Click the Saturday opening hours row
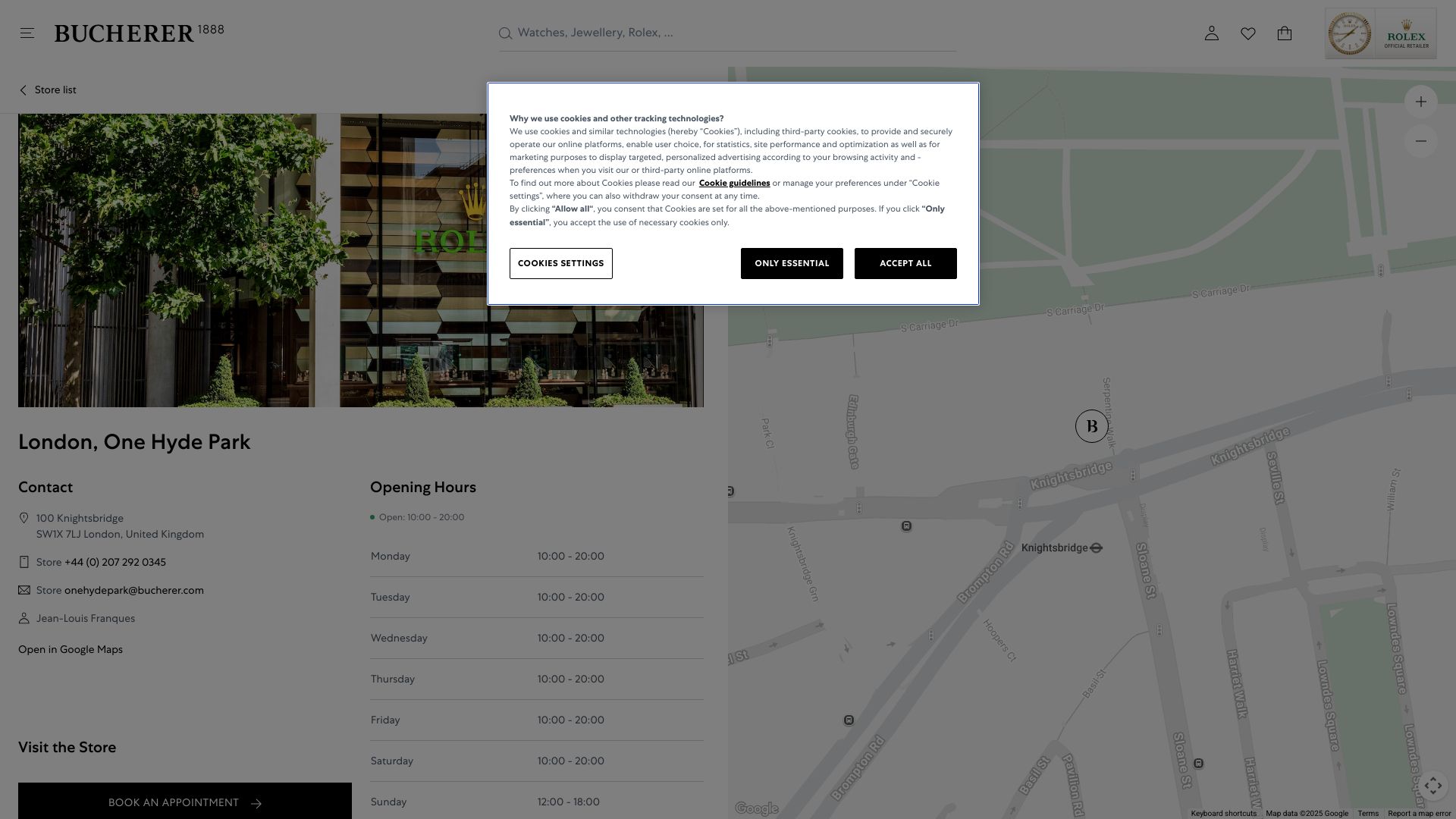 (x=537, y=761)
